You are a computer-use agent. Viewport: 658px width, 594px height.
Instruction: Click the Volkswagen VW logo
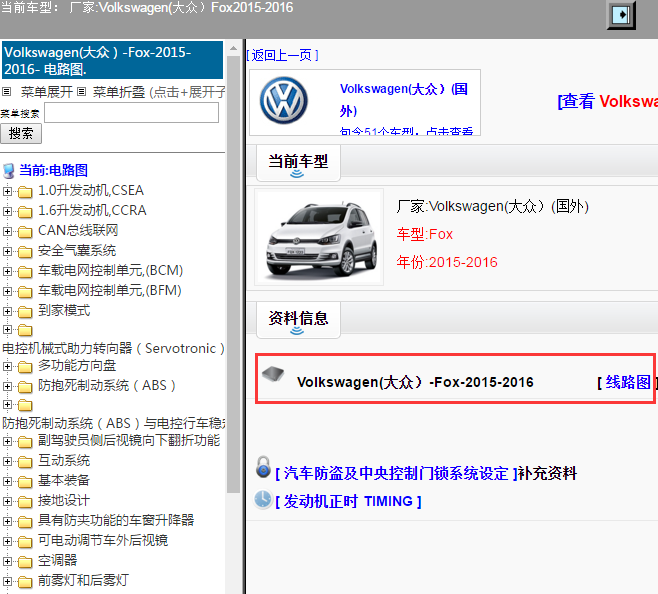(284, 101)
